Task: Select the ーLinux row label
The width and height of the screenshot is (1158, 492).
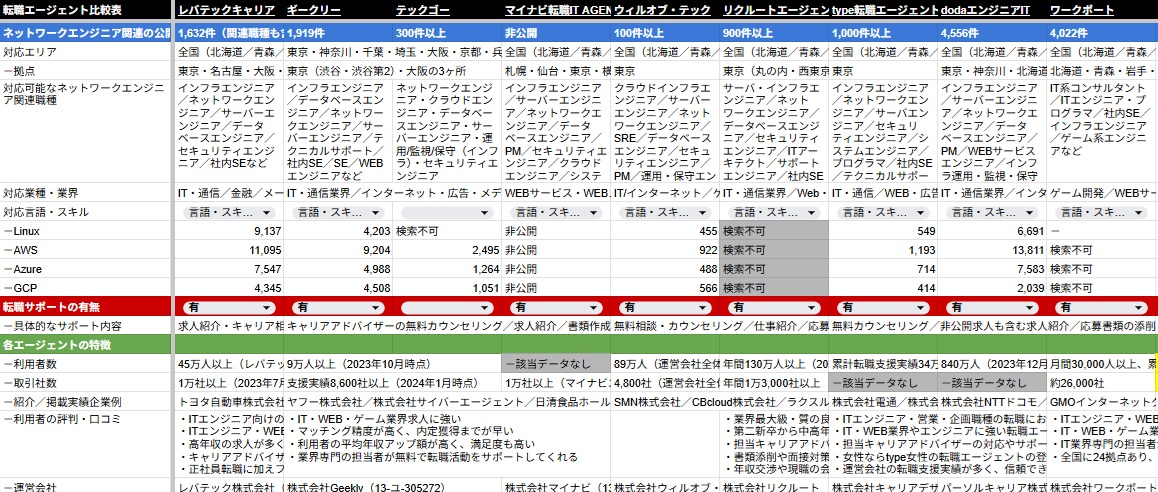Action: point(85,231)
